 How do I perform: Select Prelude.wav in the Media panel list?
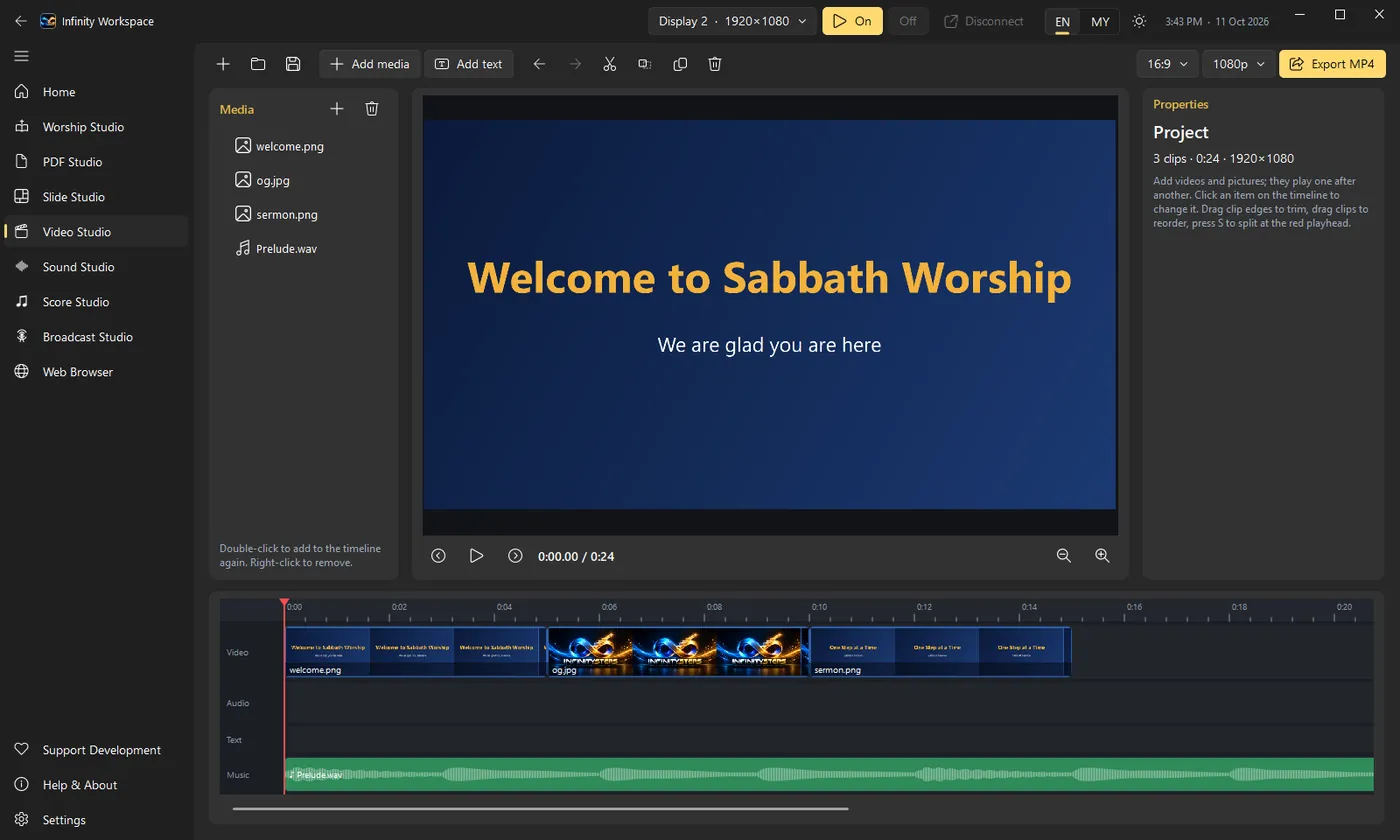point(286,248)
